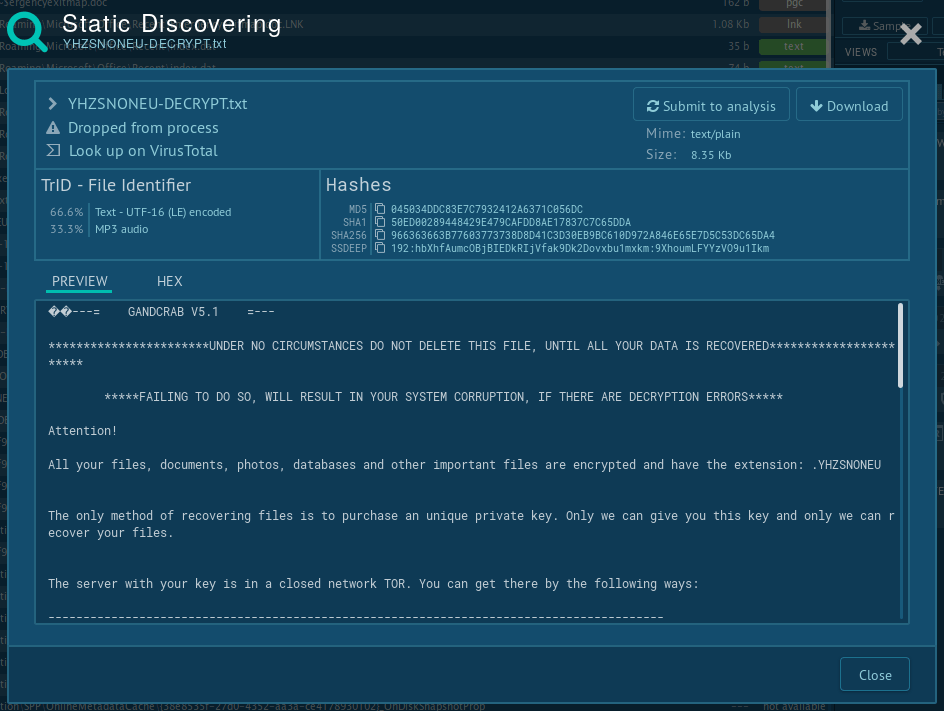Viewport: 944px width, 711px height.
Task: Submit the file to analysis
Action: tap(711, 106)
